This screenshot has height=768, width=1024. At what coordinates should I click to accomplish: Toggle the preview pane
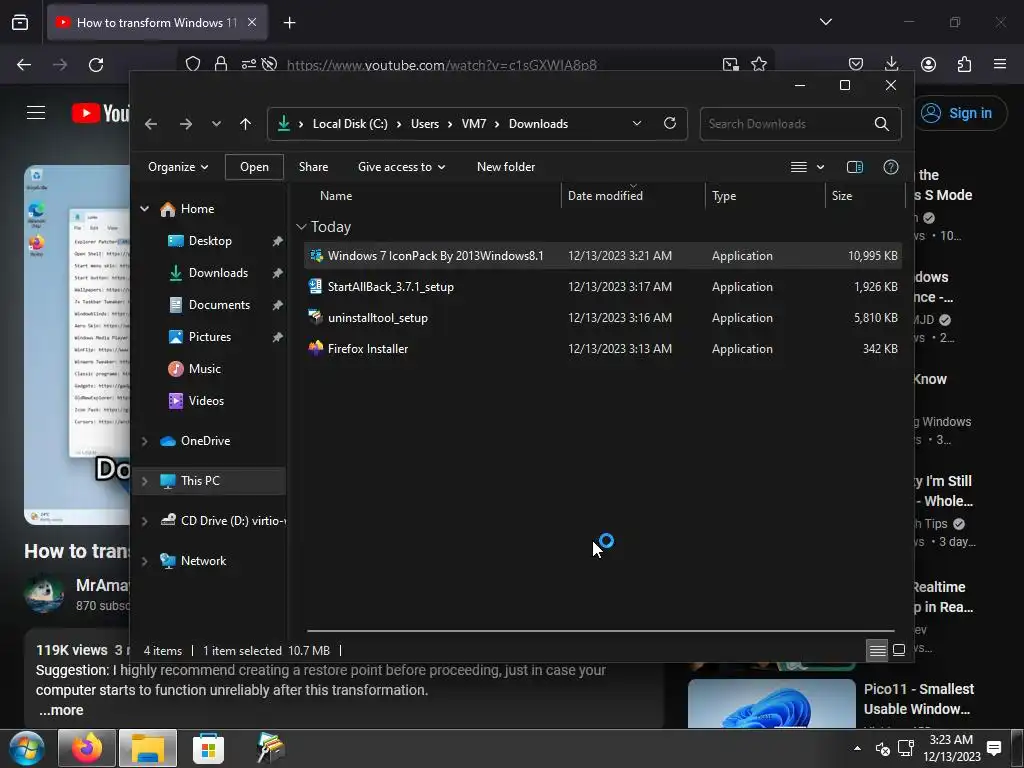click(855, 167)
